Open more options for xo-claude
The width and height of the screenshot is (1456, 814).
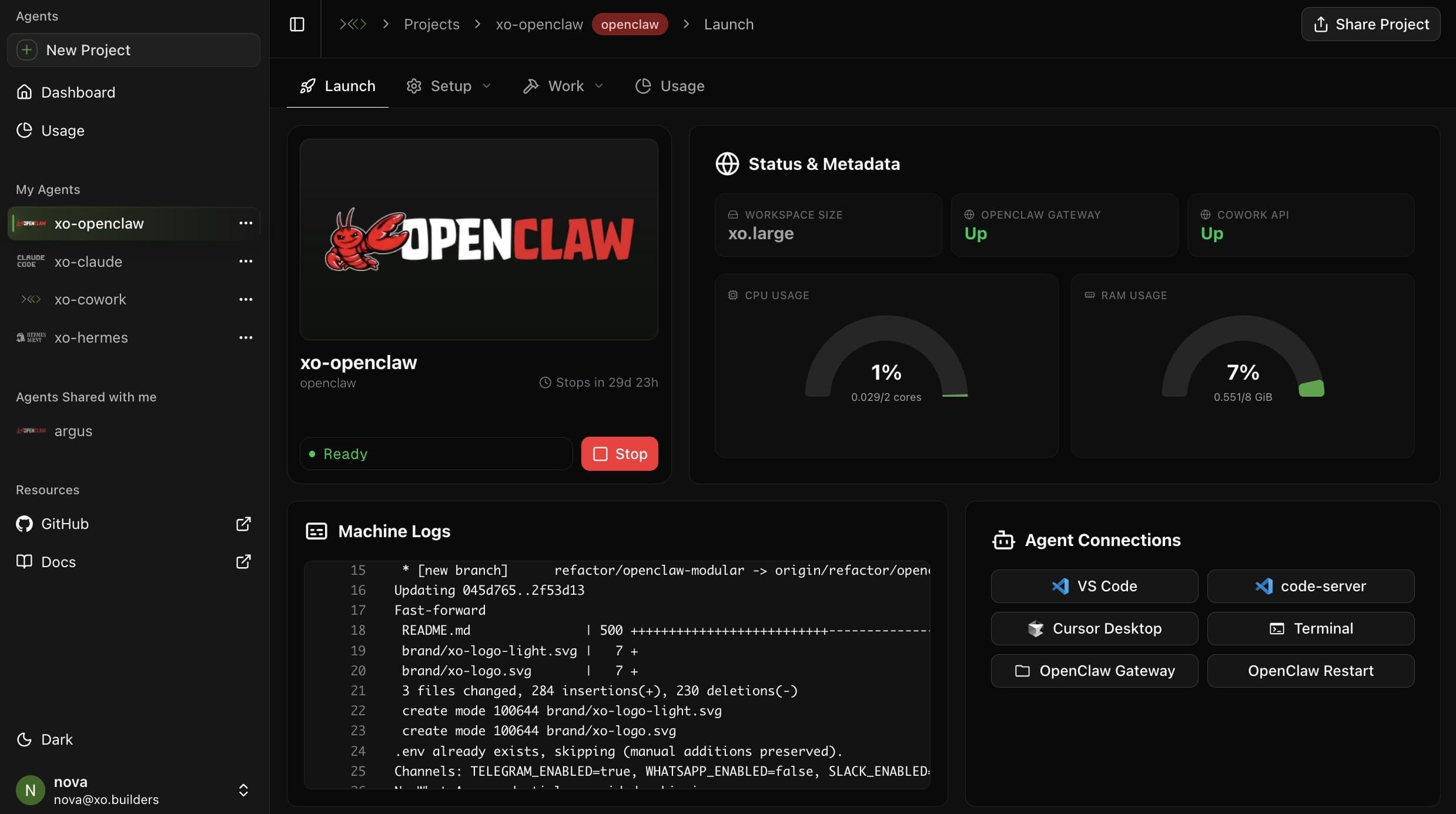(x=246, y=262)
